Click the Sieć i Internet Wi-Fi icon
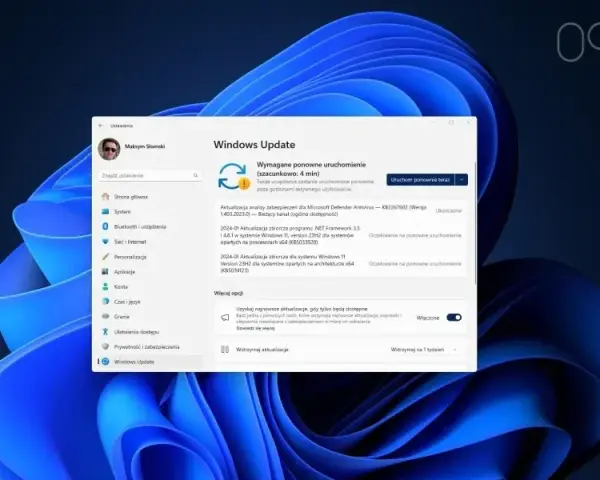600x480 pixels. [x=106, y=242]
